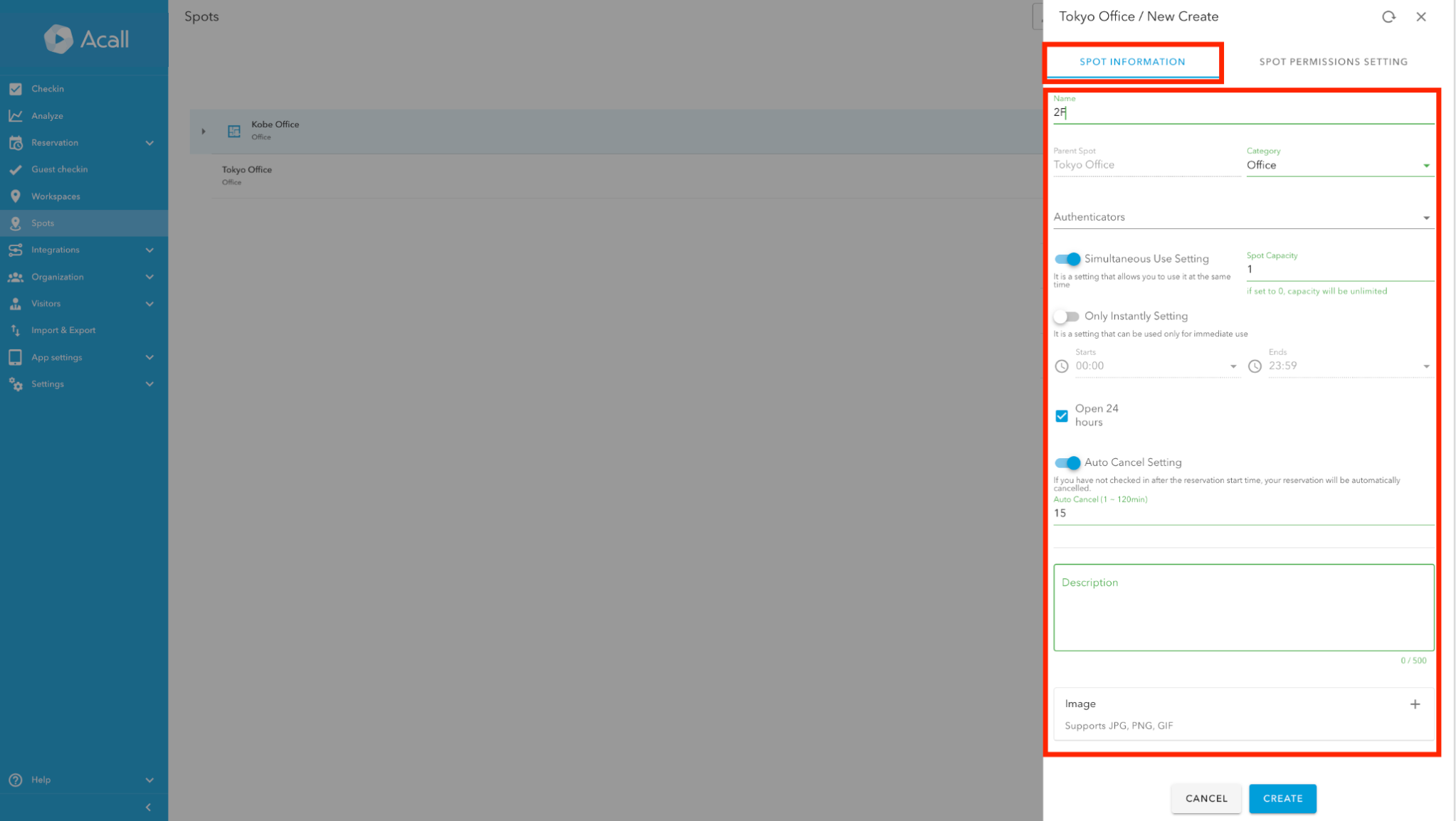Click the Create button
Viewport: 1456px width, 821px height.
click(x=1282, y=798)
